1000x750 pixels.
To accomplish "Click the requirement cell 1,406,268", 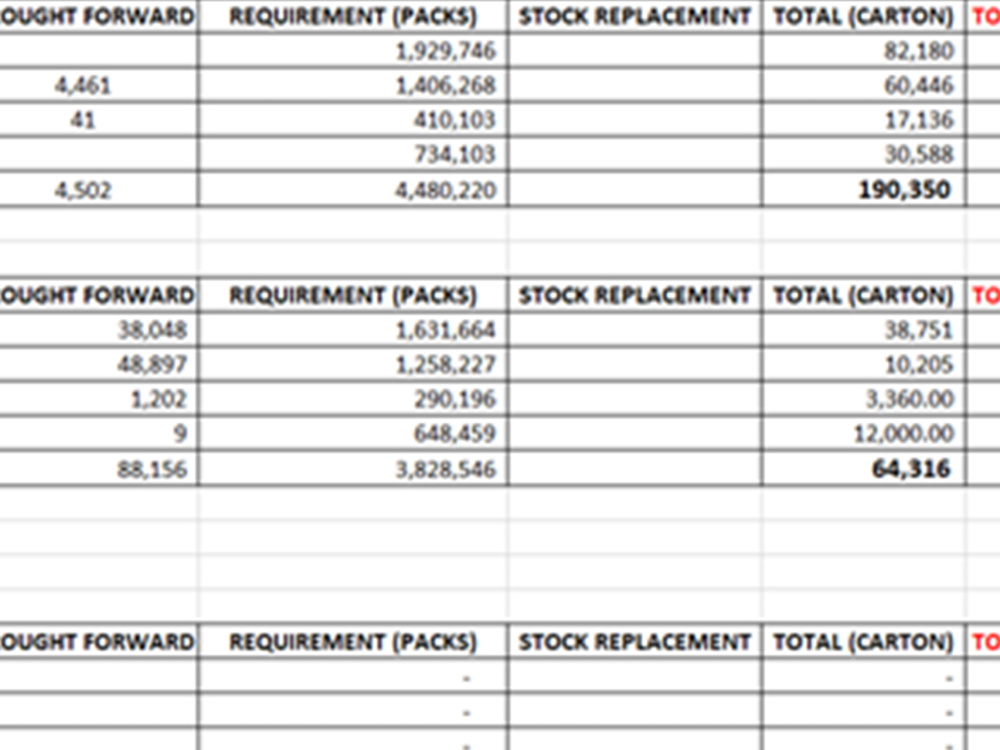I will [x=353, y=85].
